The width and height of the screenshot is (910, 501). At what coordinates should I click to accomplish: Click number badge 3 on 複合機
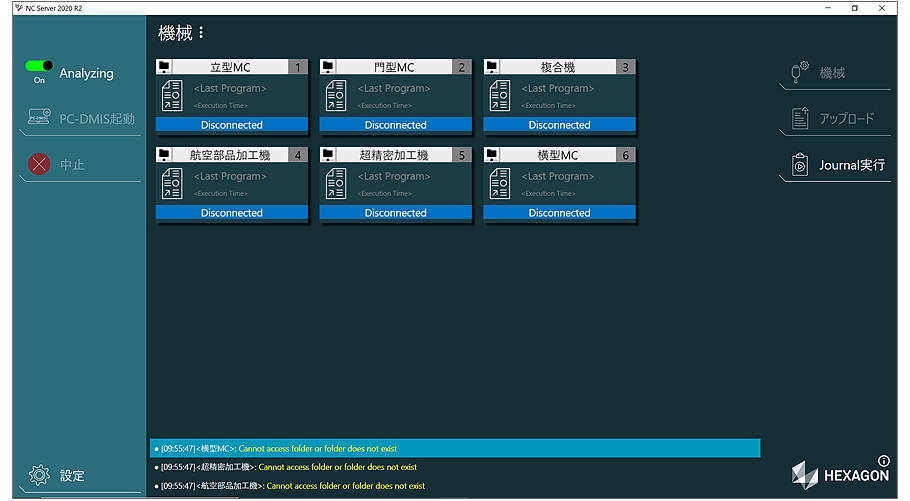point(626,67)
